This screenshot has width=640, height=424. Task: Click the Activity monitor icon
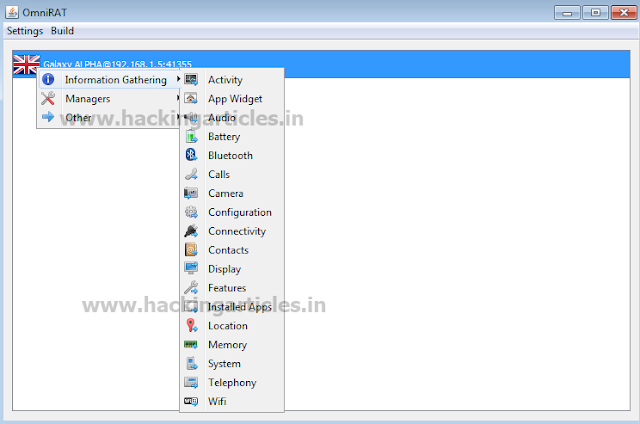(x=191, y=79)
